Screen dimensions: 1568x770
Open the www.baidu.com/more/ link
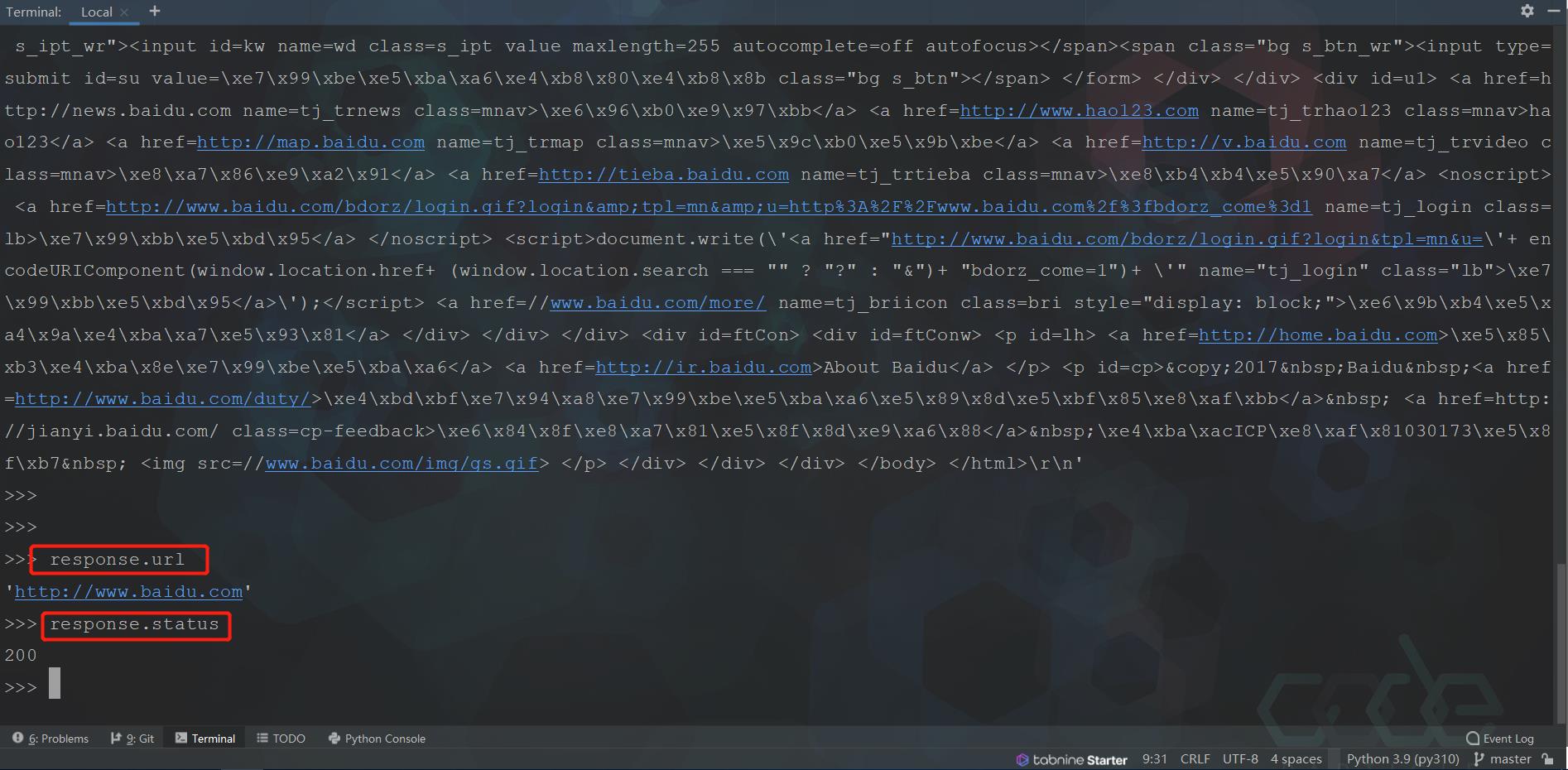[658, 304]
